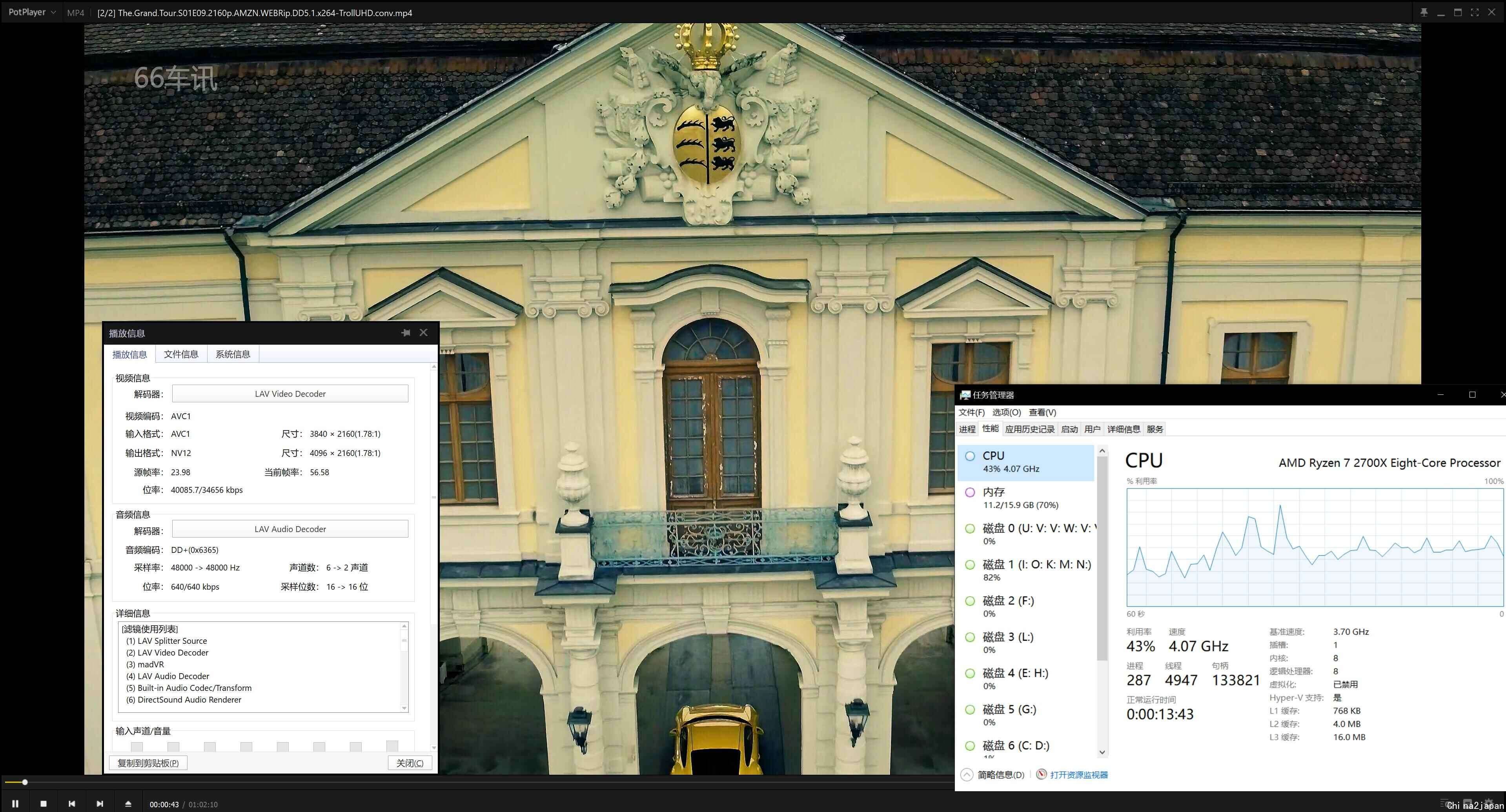Select 磁盘 3 (L:) item
This screenshot has width=1506, height=812.
coord(1025,643)
